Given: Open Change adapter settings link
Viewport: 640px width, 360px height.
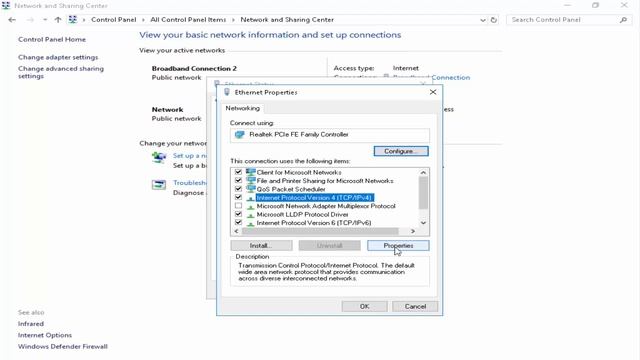Looking at the screenshot, I should 58,57.
